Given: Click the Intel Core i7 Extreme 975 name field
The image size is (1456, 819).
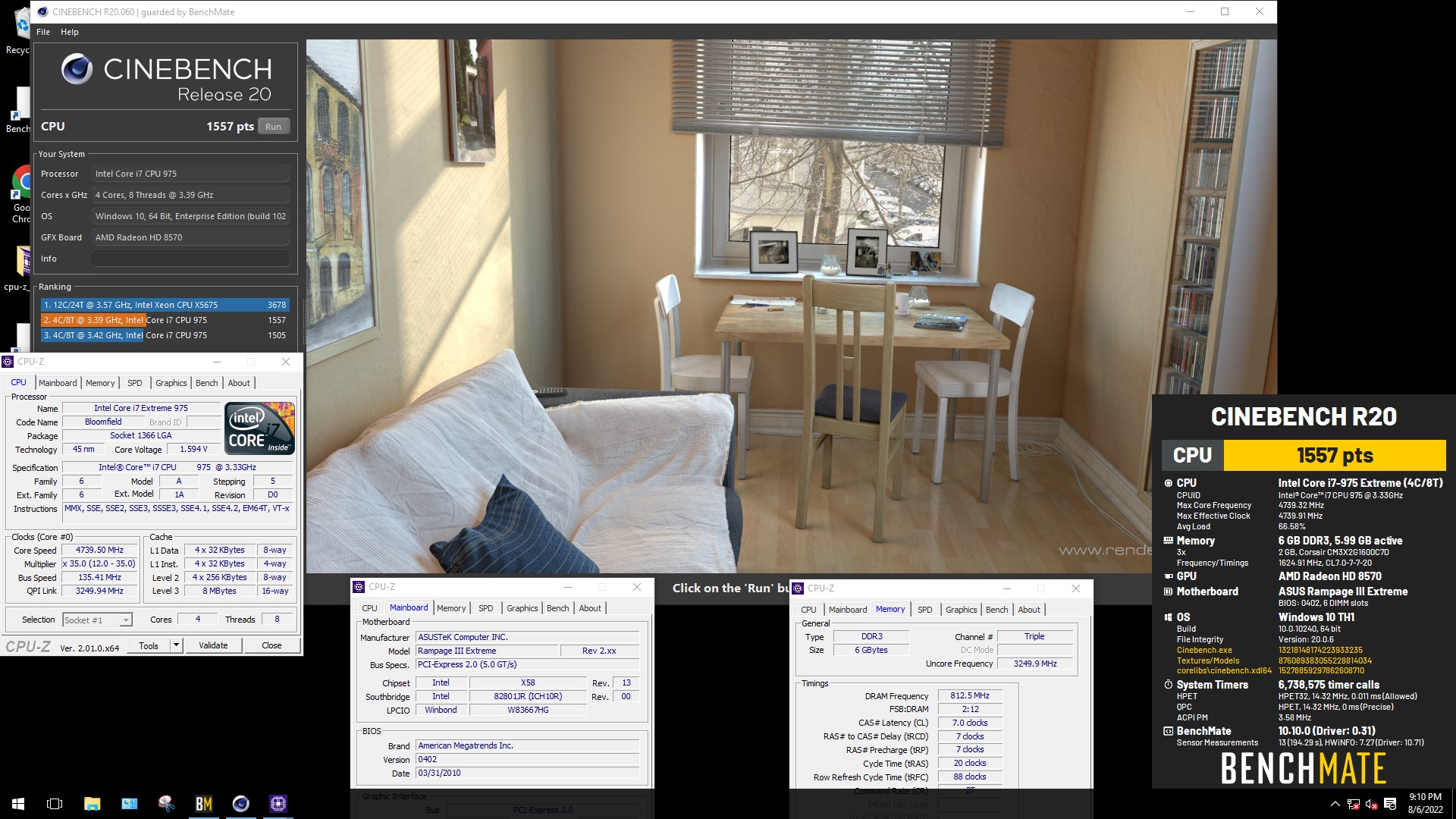Looking at the screenshot, I should [141, 408].
